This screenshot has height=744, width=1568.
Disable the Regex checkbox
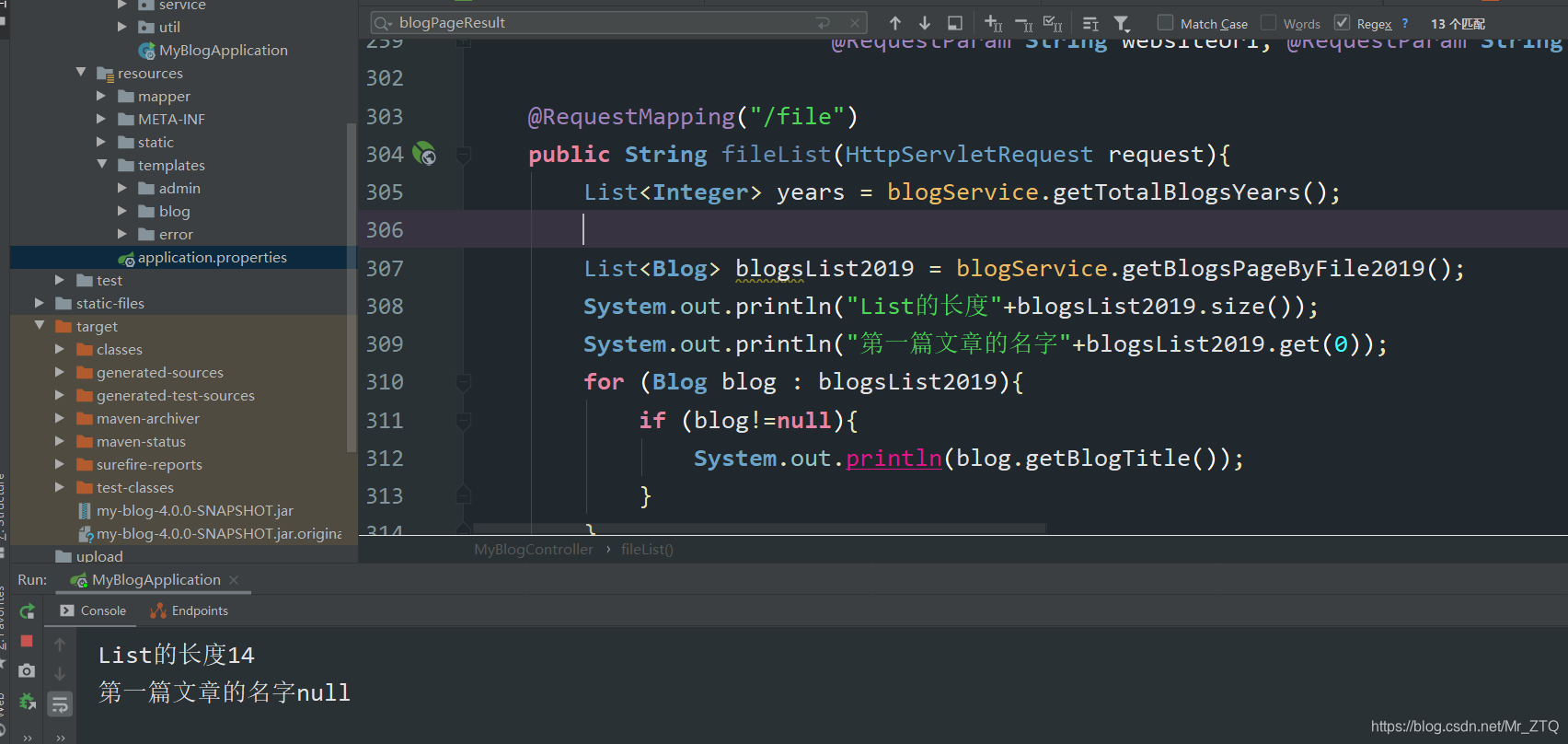[x=1343, y=23]
